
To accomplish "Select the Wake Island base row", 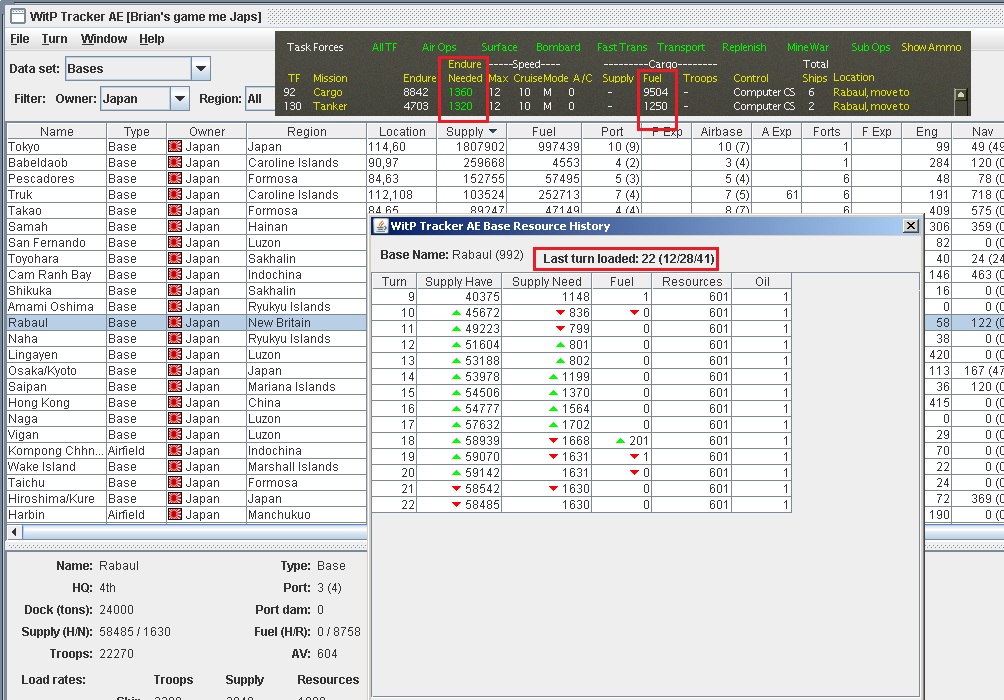I will tap(186, 467).
